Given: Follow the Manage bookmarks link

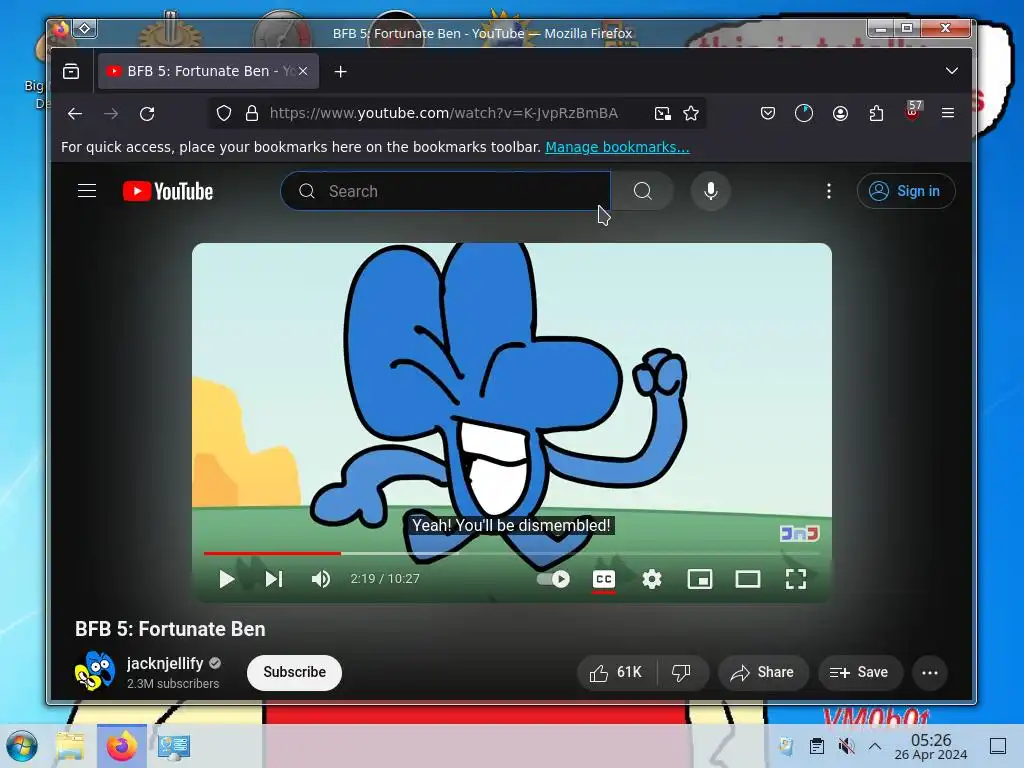Looking at the screenshot, I should click(x=617, y=147).
